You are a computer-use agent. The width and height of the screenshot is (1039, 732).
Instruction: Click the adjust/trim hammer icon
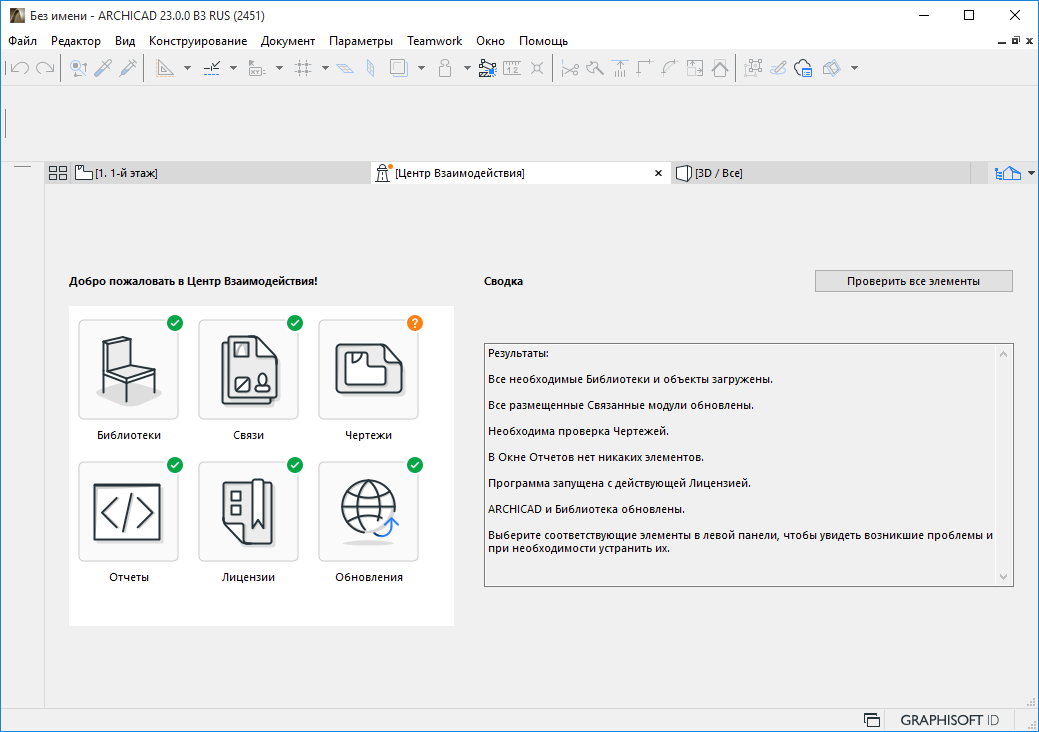coord(594,68)
